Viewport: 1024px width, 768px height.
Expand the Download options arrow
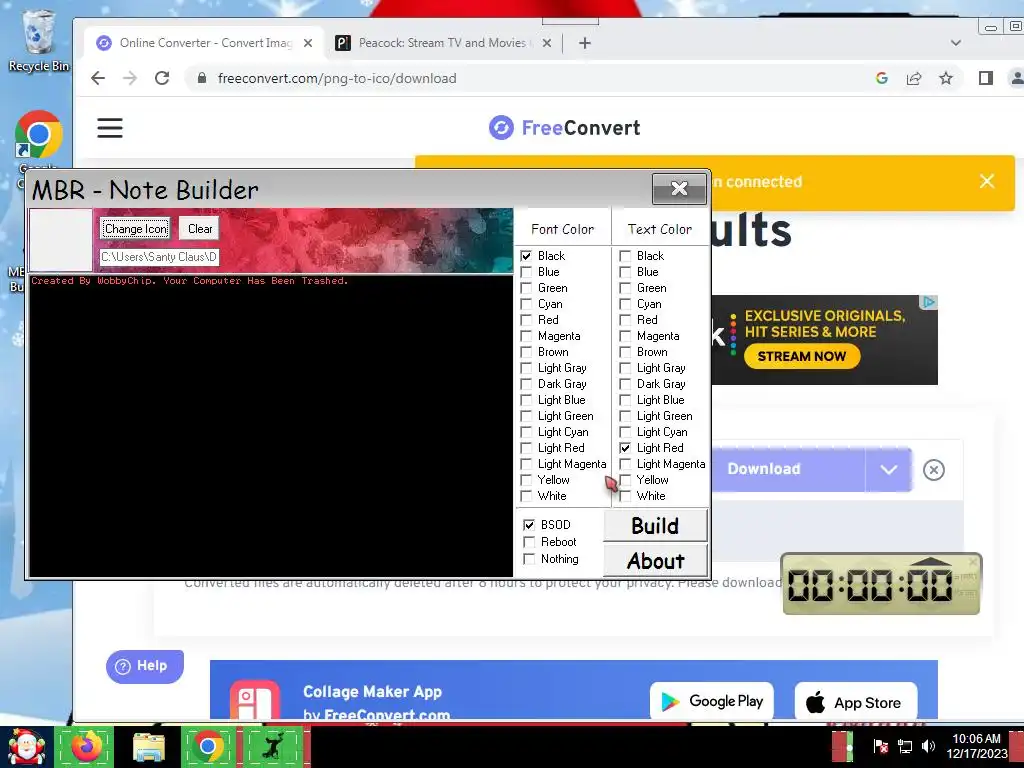(888, 470)
